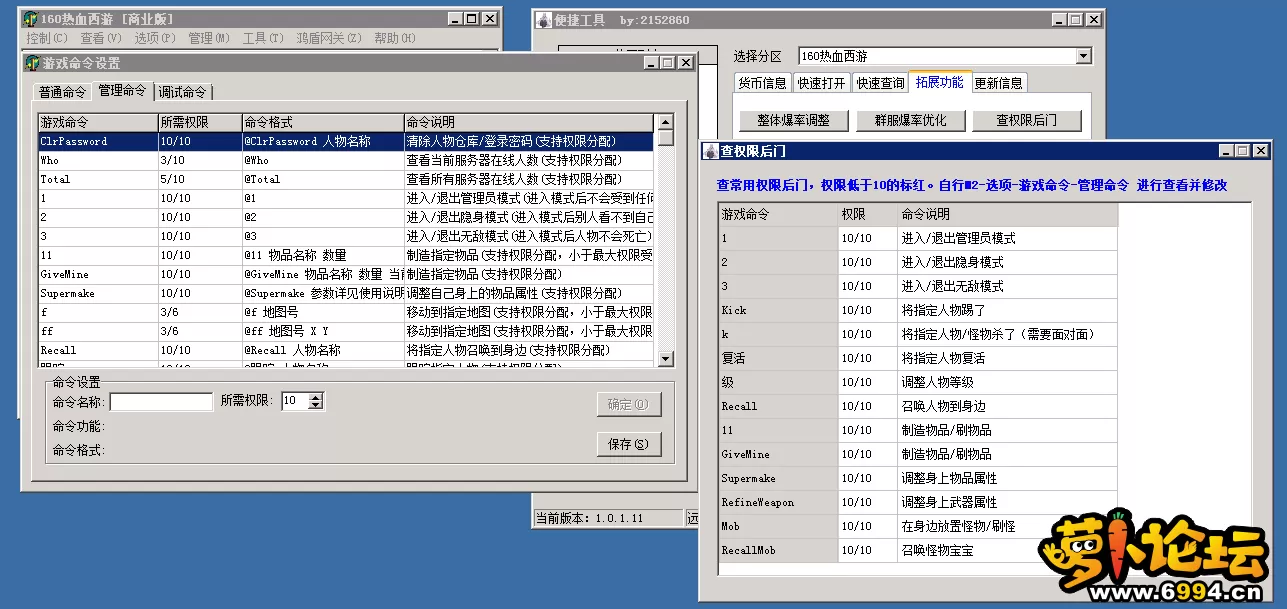Select the Recall row in 游戏命令设置

tap(347, 350)
